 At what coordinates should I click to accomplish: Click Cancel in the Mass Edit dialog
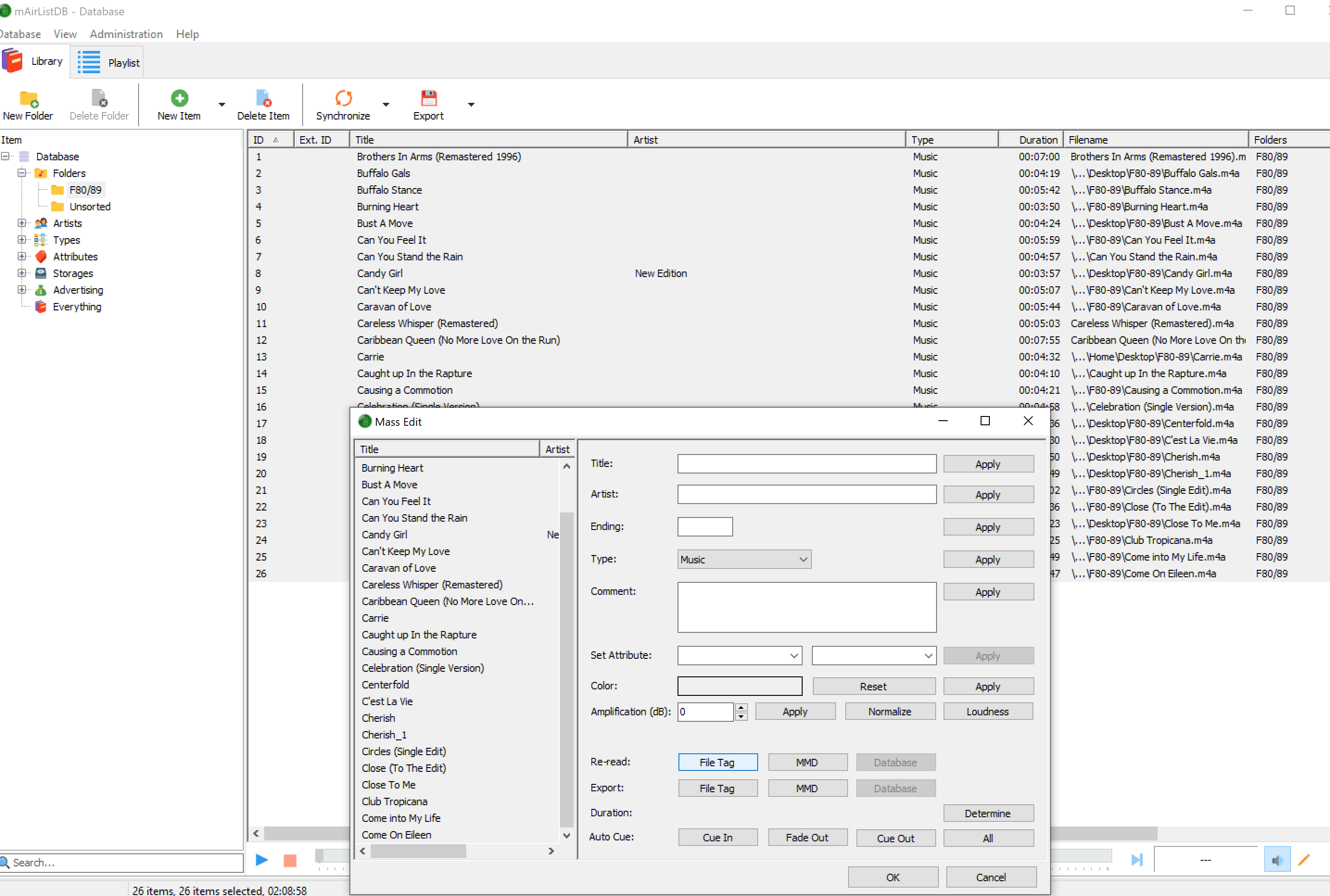click(991, 877)
